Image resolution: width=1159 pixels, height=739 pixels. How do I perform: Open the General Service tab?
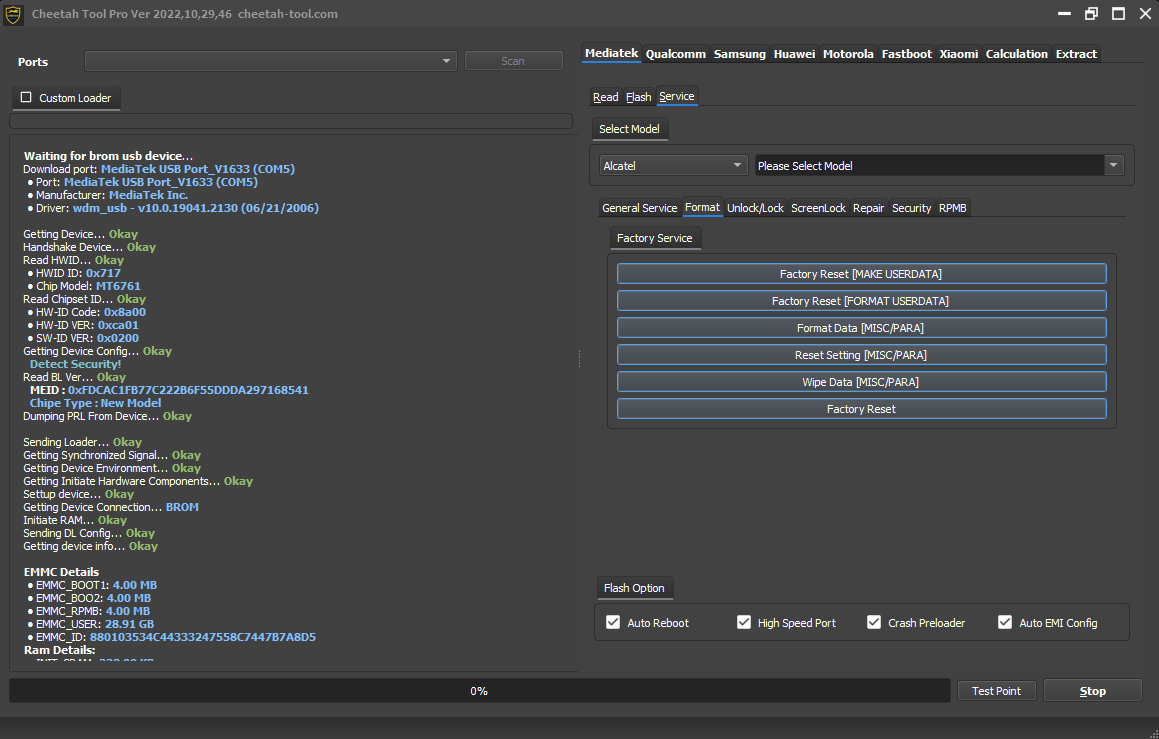coord(639,208)
